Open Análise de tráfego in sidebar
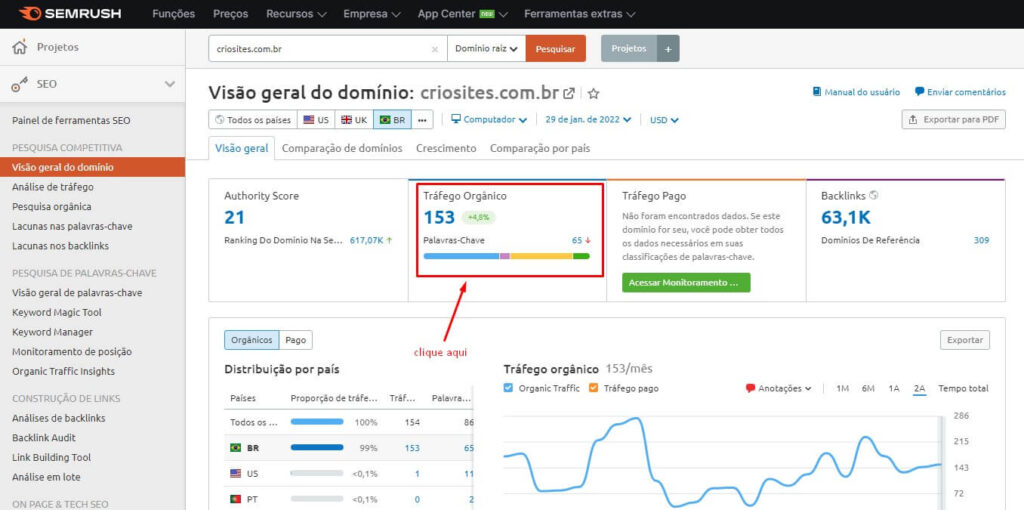The height and width of the screenshot is (510, 1024). coord(53,187)
